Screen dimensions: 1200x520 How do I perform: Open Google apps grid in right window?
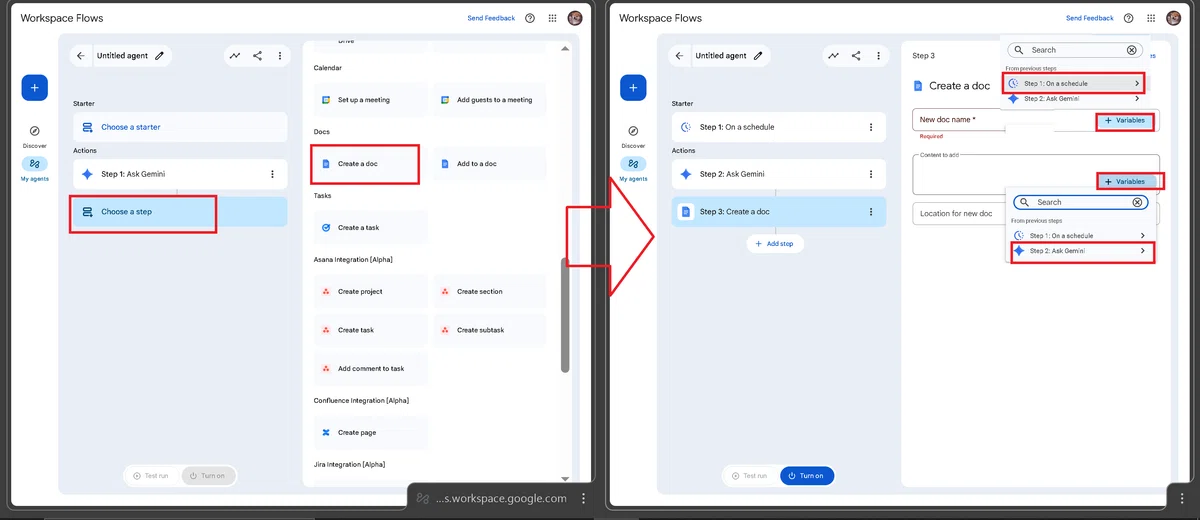click(1151, 18)
